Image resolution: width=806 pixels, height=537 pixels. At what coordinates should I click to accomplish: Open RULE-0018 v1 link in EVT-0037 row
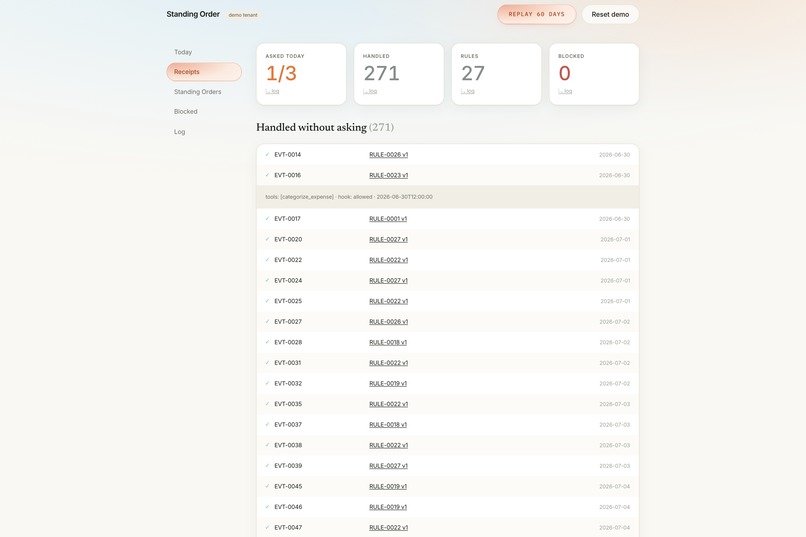[x=388, y=424]
